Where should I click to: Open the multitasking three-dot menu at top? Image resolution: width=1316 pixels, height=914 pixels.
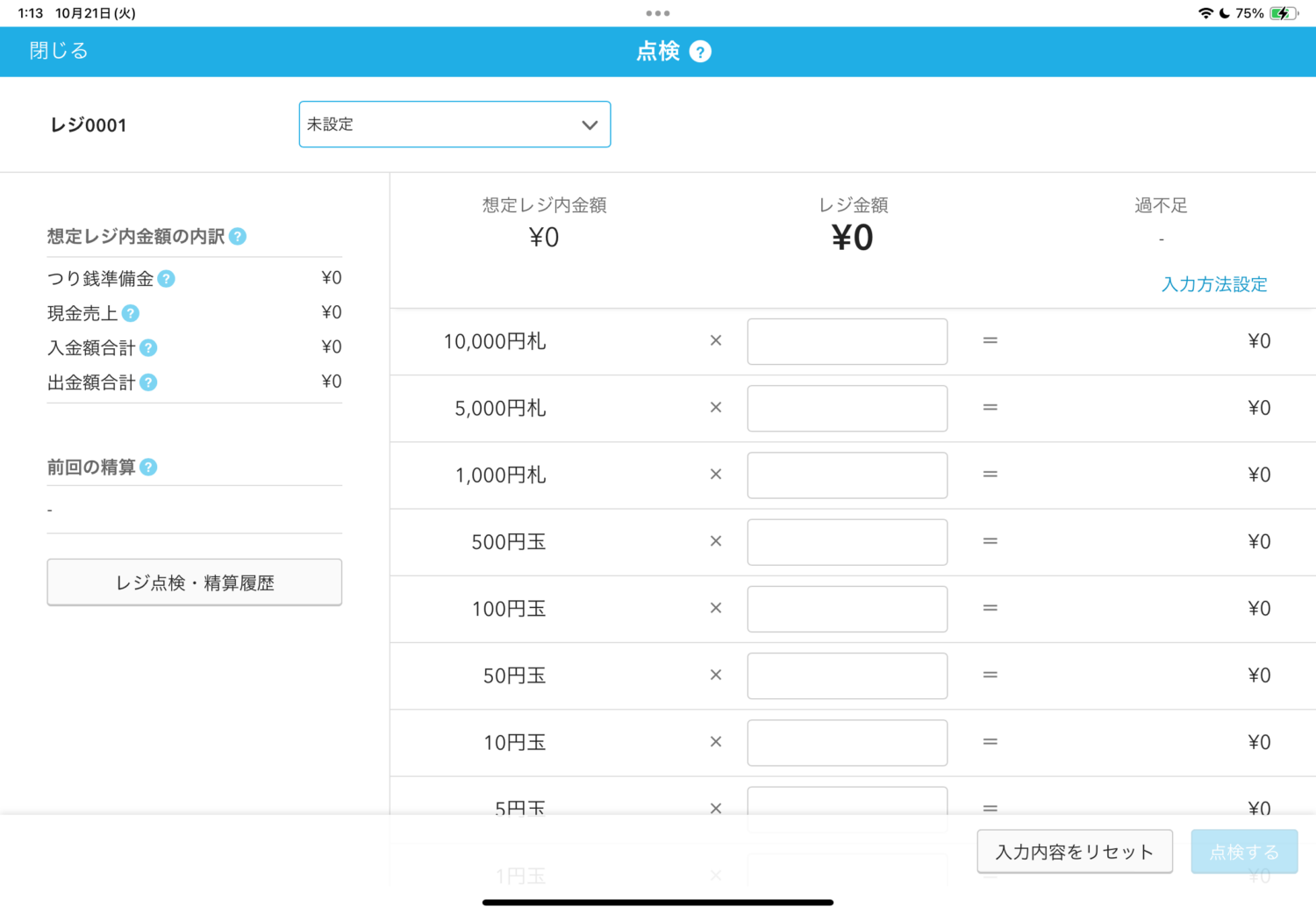657,13
